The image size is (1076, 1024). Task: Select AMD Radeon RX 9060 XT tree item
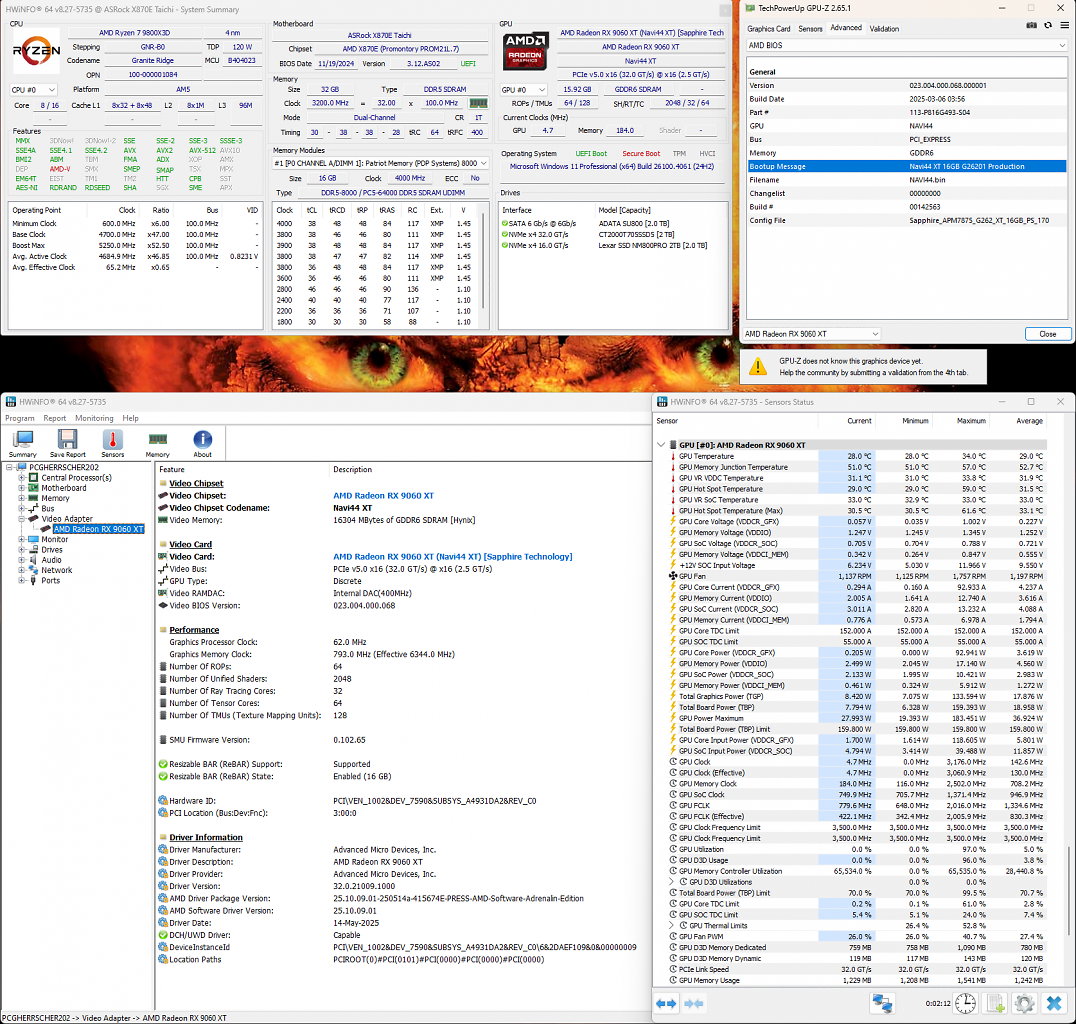point(98,529)
